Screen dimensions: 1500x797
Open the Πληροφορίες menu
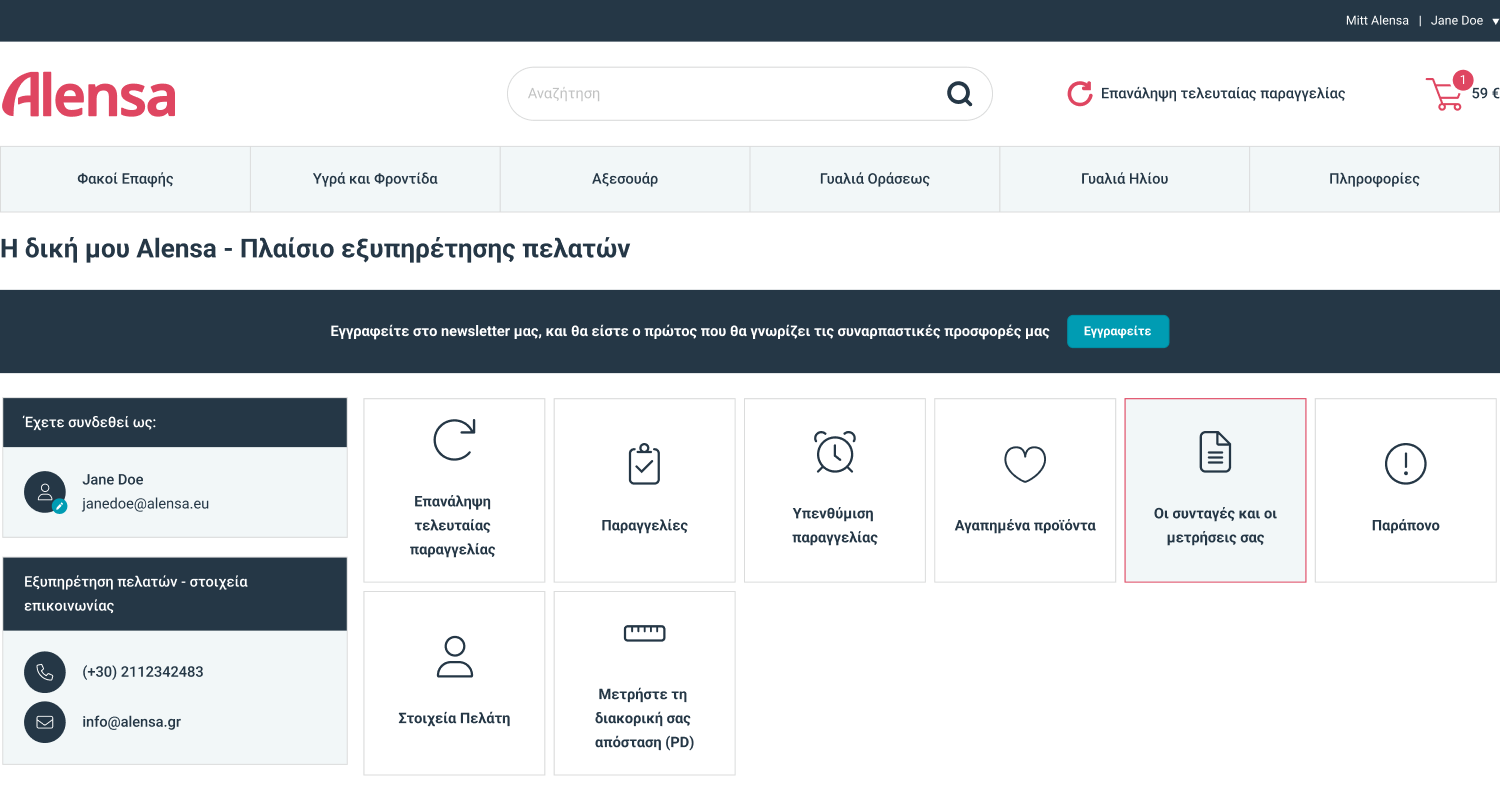point(1375,179)
